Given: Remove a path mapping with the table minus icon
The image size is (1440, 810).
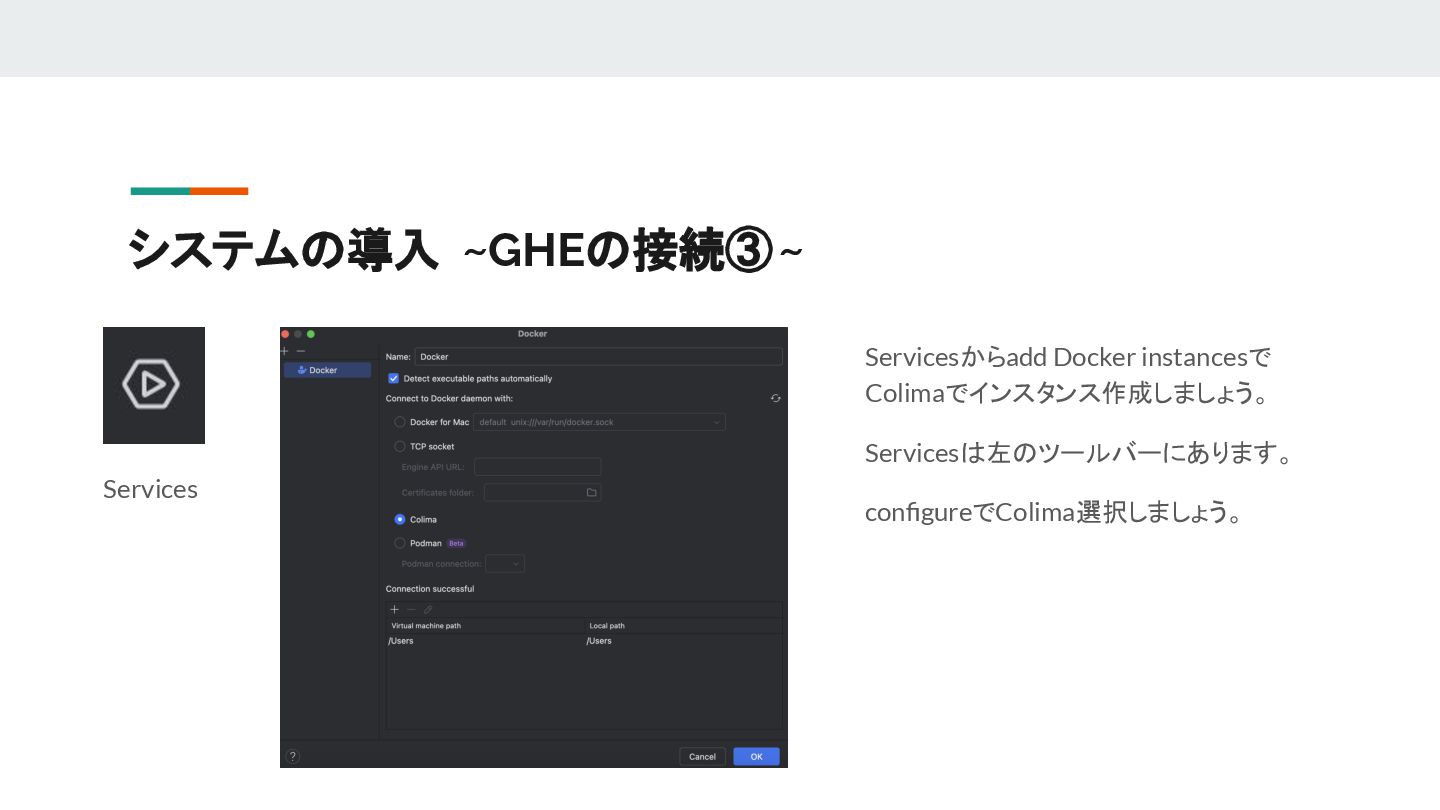Looking at the screenshot, I should (410, 609).
